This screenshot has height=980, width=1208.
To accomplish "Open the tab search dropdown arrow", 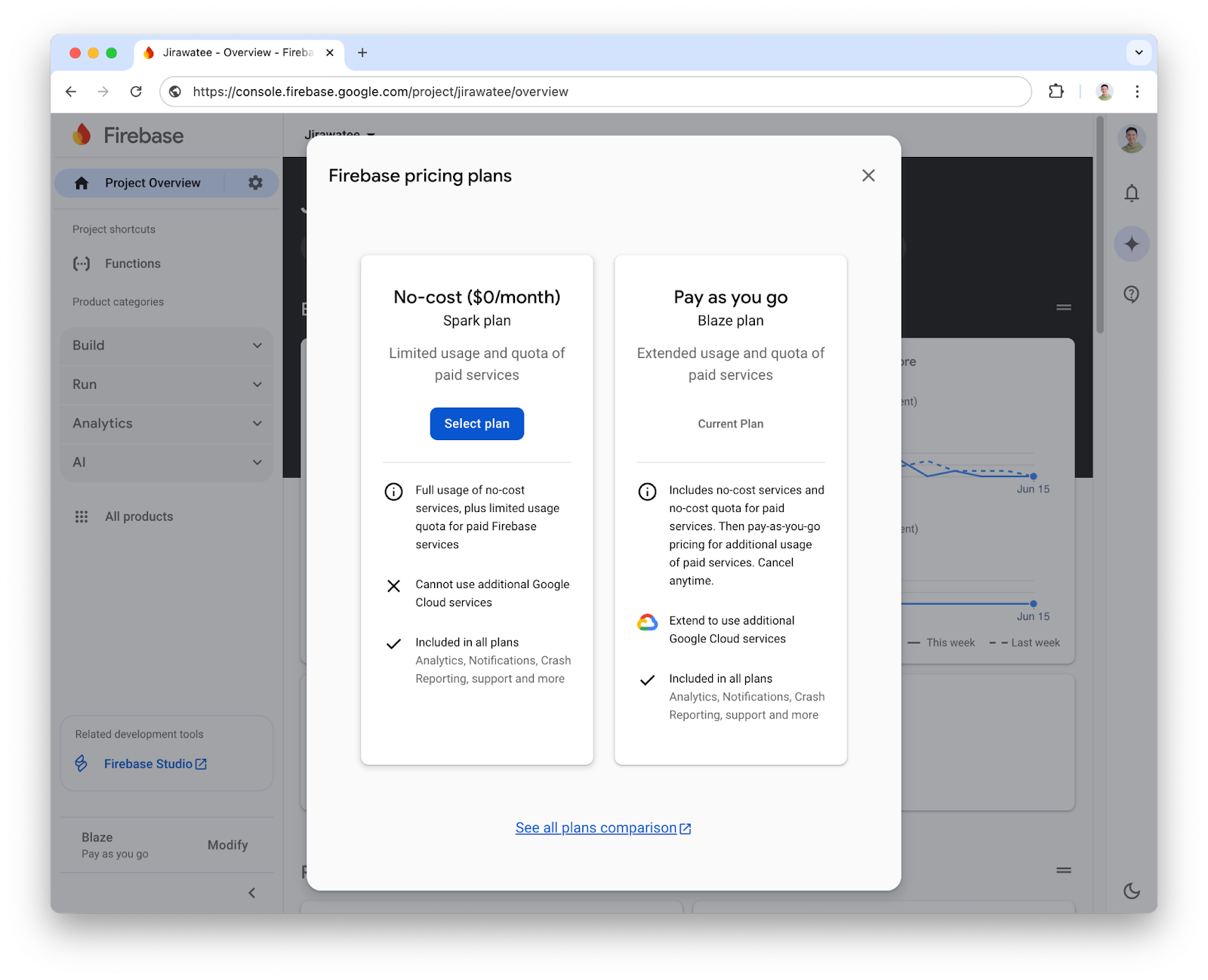I will (1139, 53).
